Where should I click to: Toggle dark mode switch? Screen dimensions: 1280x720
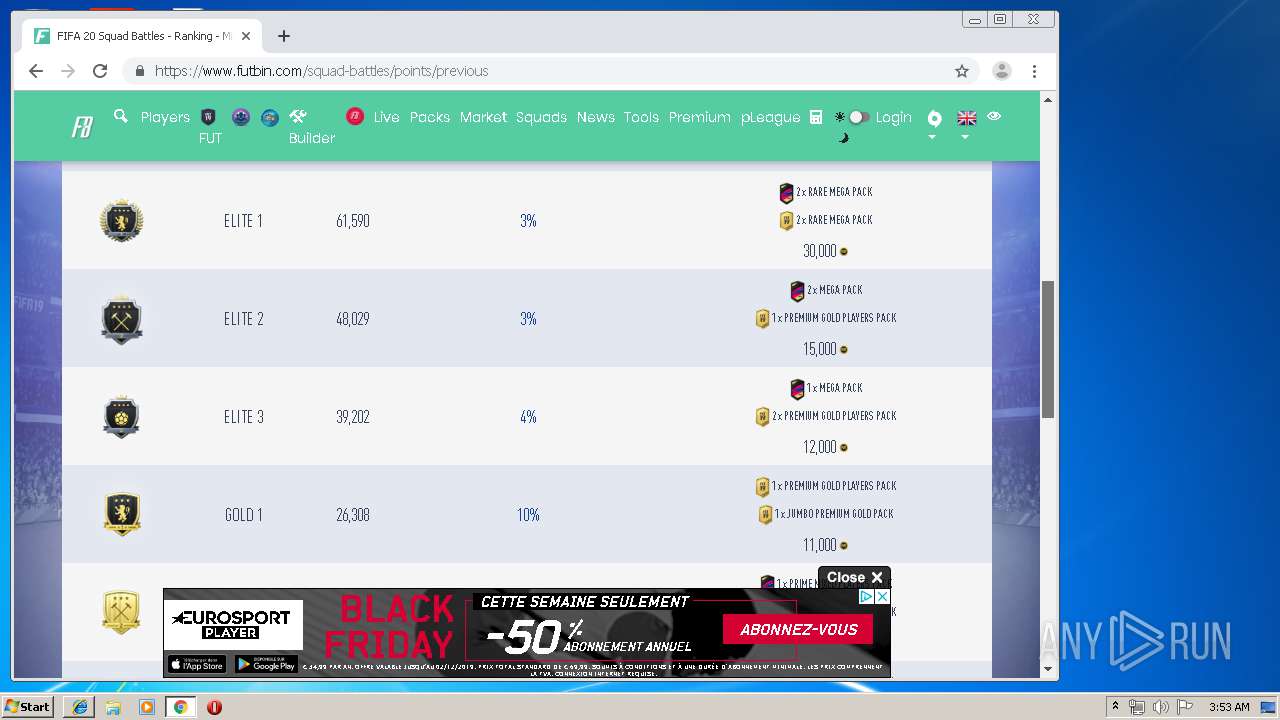(858, 117)
